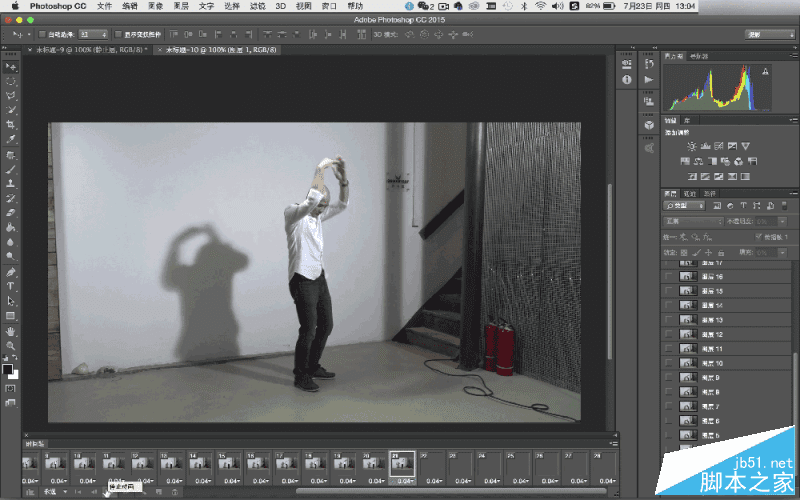
Task: Select the Lasso tool
Action: (10, 95)
